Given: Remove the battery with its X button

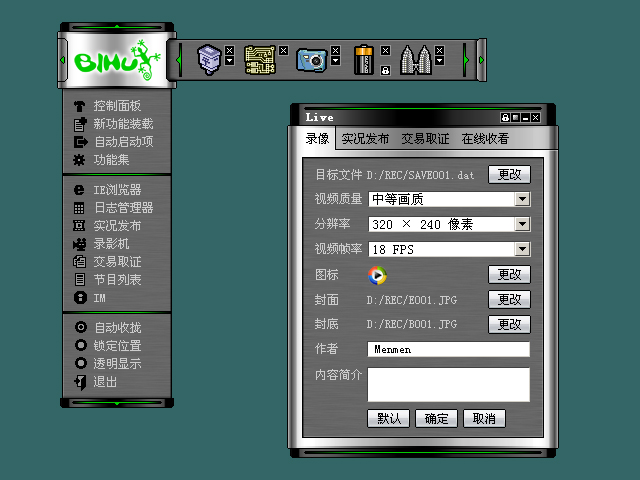Looking at the screenshot, I should click(x=385, y=50).
